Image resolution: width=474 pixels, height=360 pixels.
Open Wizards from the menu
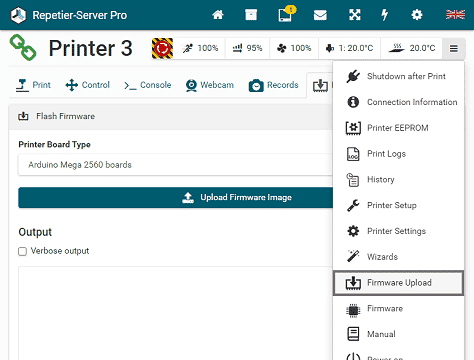(x=399, y=257)
